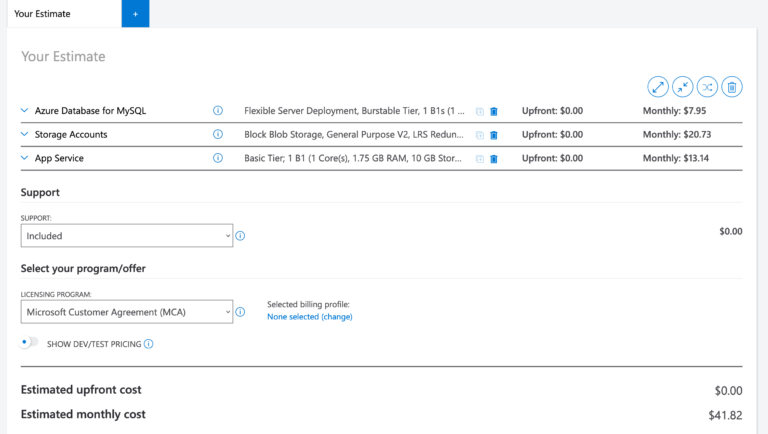Screen dimensions: 768x434
Task: Delete the Azure Database for MySQL row
Action: [494, 112]
